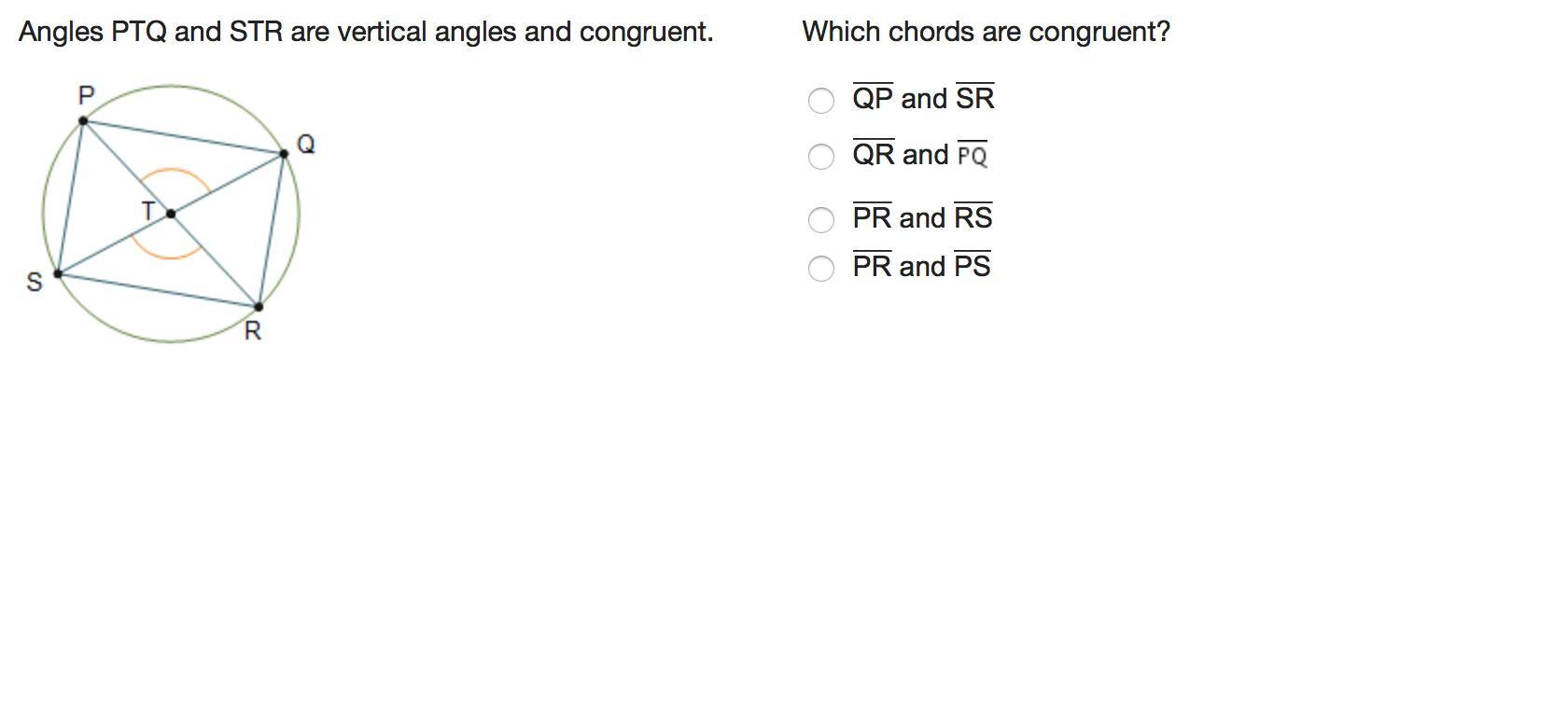This screenshot has height=709, width=1568.
Task: Click the letter label S beside the circle
Action: 35,282
